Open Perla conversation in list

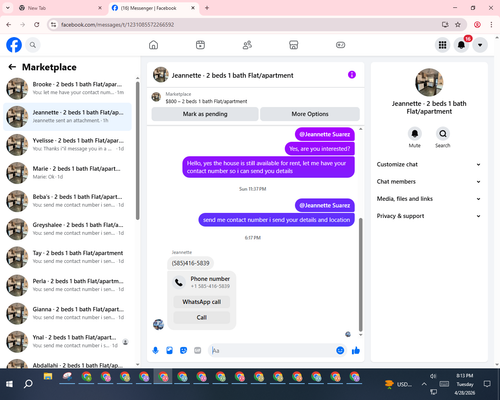tap(67, 285)
